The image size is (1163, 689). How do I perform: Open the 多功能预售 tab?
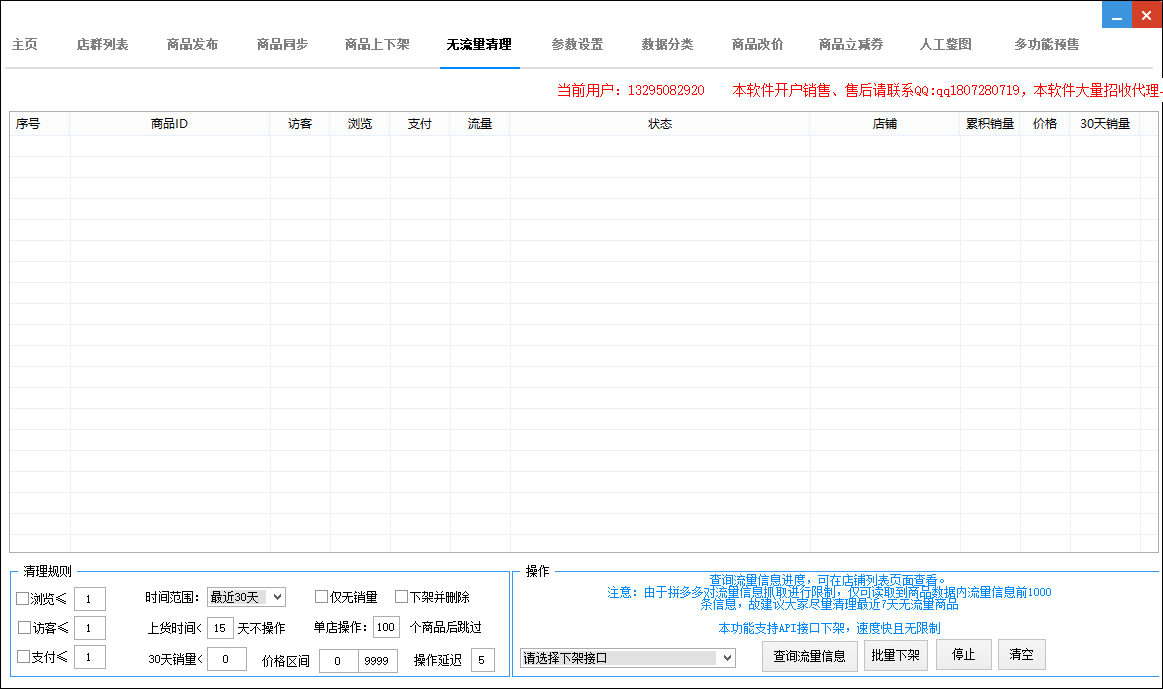tap(1046, 45)
